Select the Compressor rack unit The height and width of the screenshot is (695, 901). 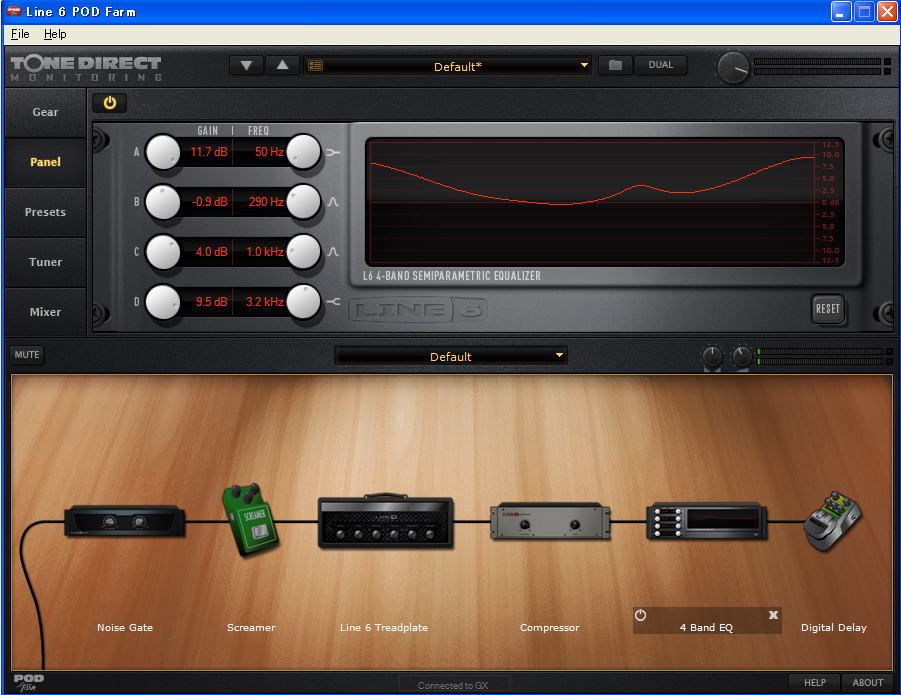550,522
